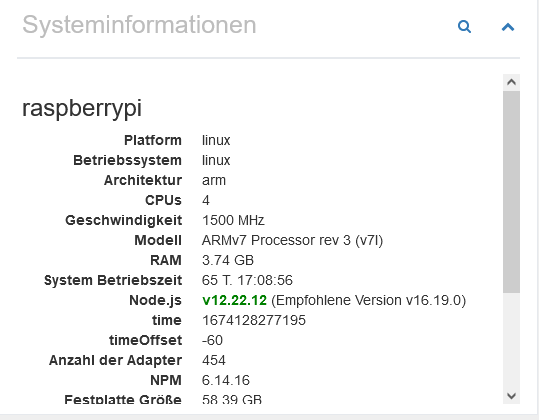Viewport: 539px width, 420px height.
Task: Click the NPM version 6.14.16
Action: pyautogui.click(x=226, y=380)
